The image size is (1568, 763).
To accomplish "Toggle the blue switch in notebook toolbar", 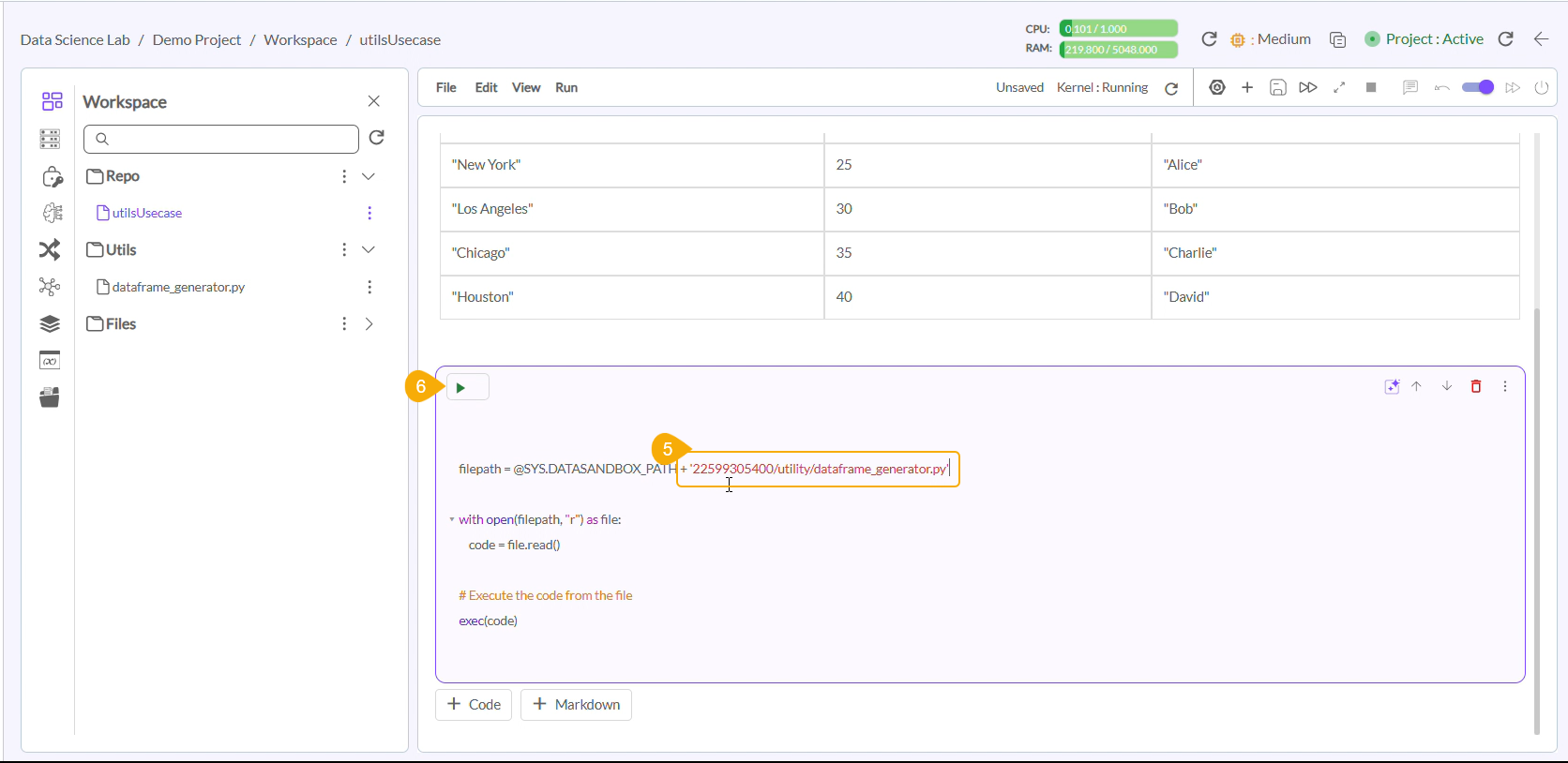I will [x=1477, y=87].
